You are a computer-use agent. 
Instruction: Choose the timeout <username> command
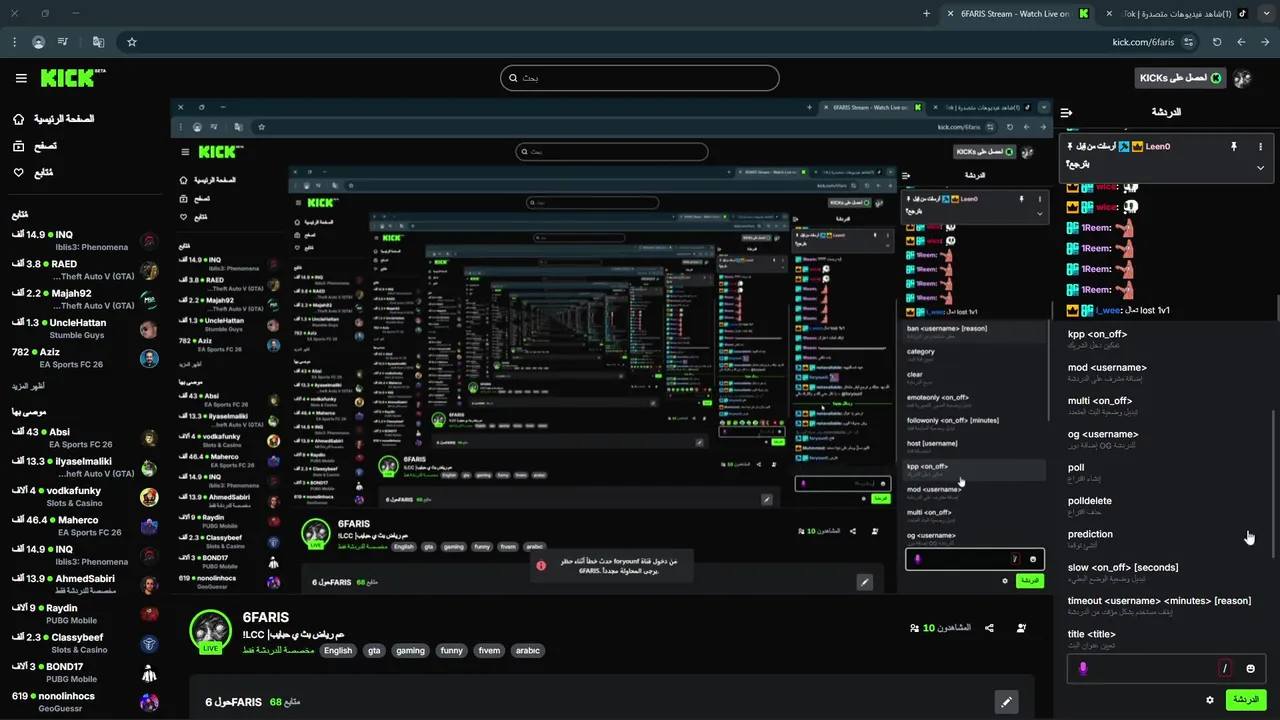tap(1166, 605)
